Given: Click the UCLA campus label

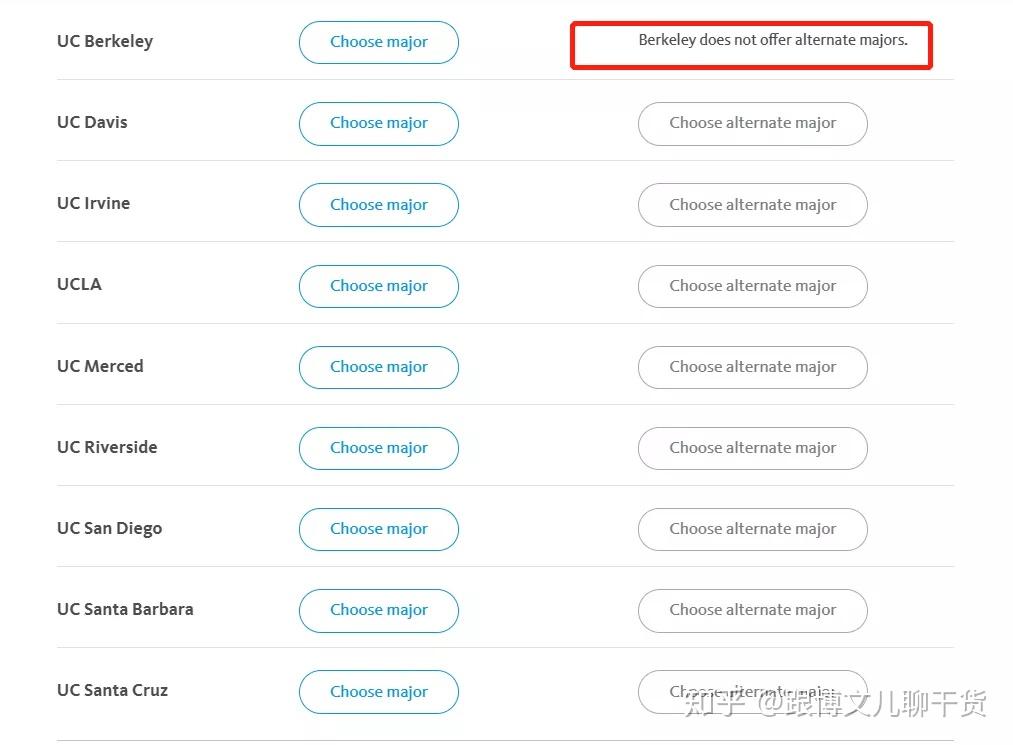Looking at the screenshot, I should tap(79, 285).
